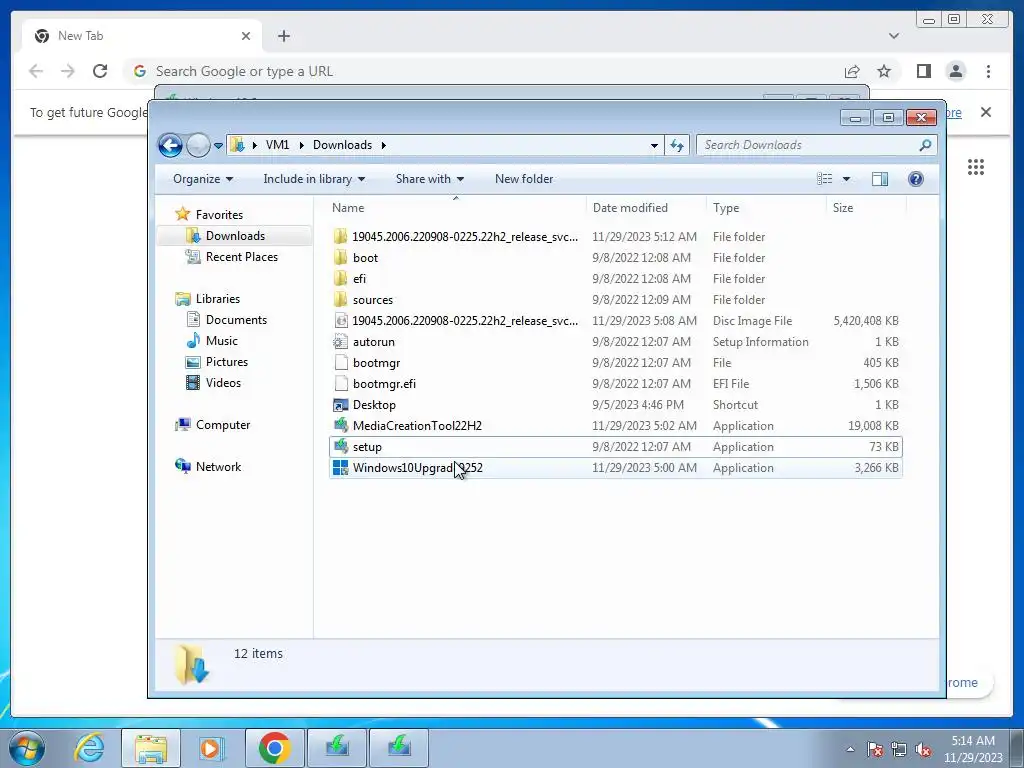Launch Internet Explorer from the taskbar
Screen dimensions: 1024x768
click(x=89, y=748)
